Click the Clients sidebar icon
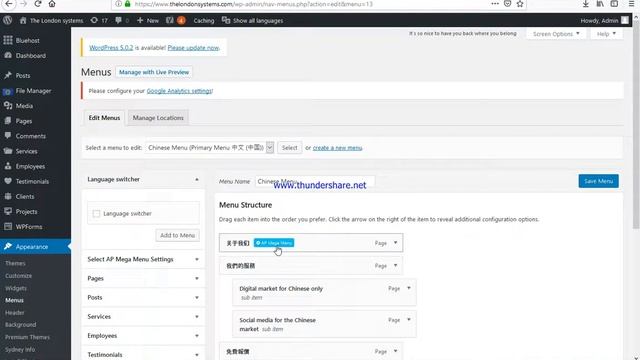640x360 pixels. [8, 196]
